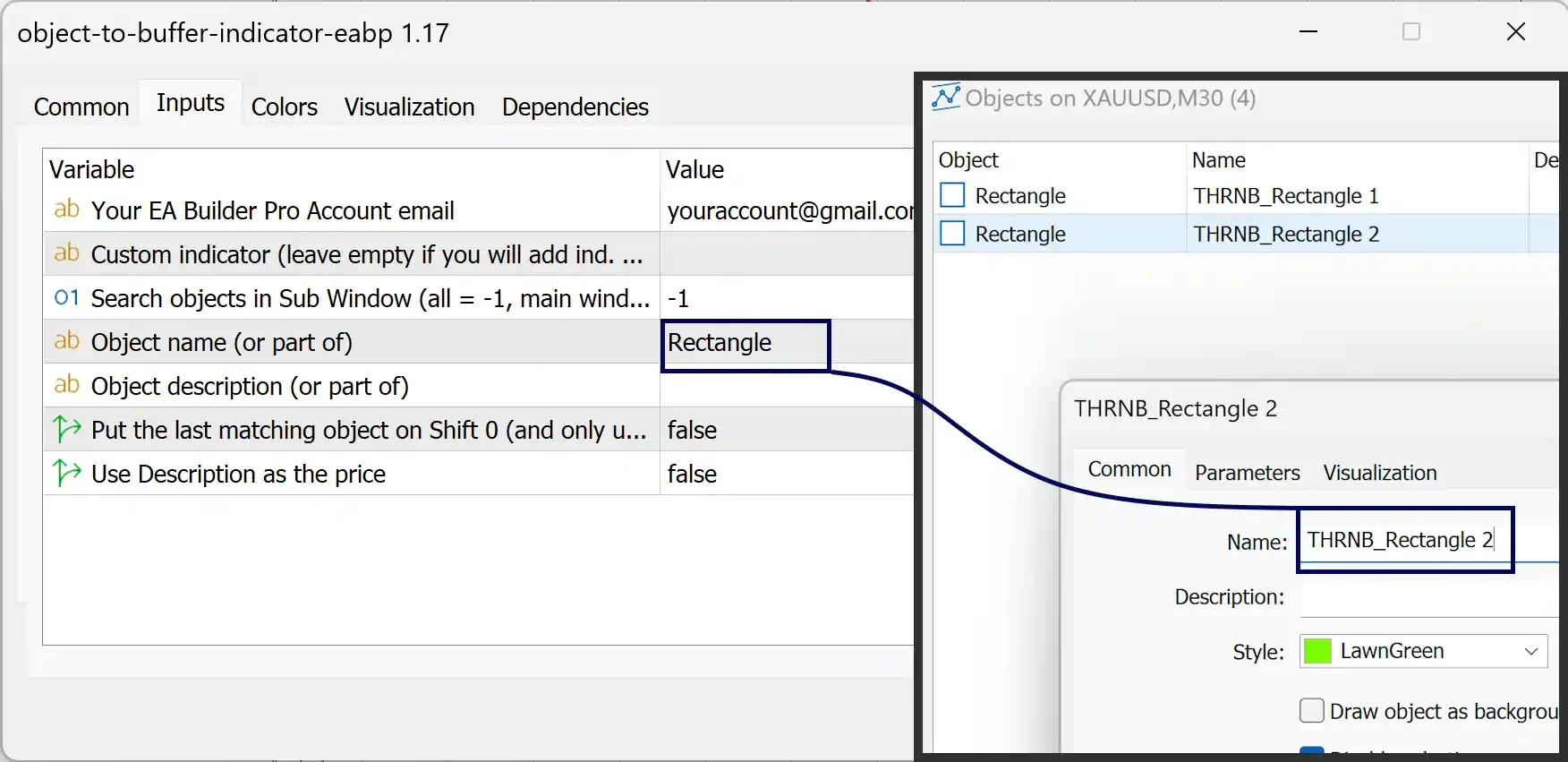This screenshot has height=762, width=1568.
Task: Click string icon beside EA Builder Pro email
Action: [x=67, y=210]
